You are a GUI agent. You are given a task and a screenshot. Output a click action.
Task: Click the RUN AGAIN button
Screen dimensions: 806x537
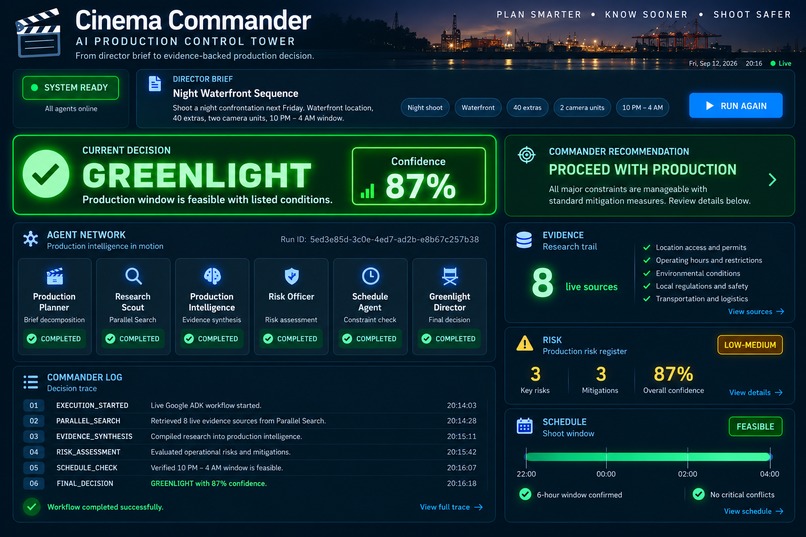(736, 105)
